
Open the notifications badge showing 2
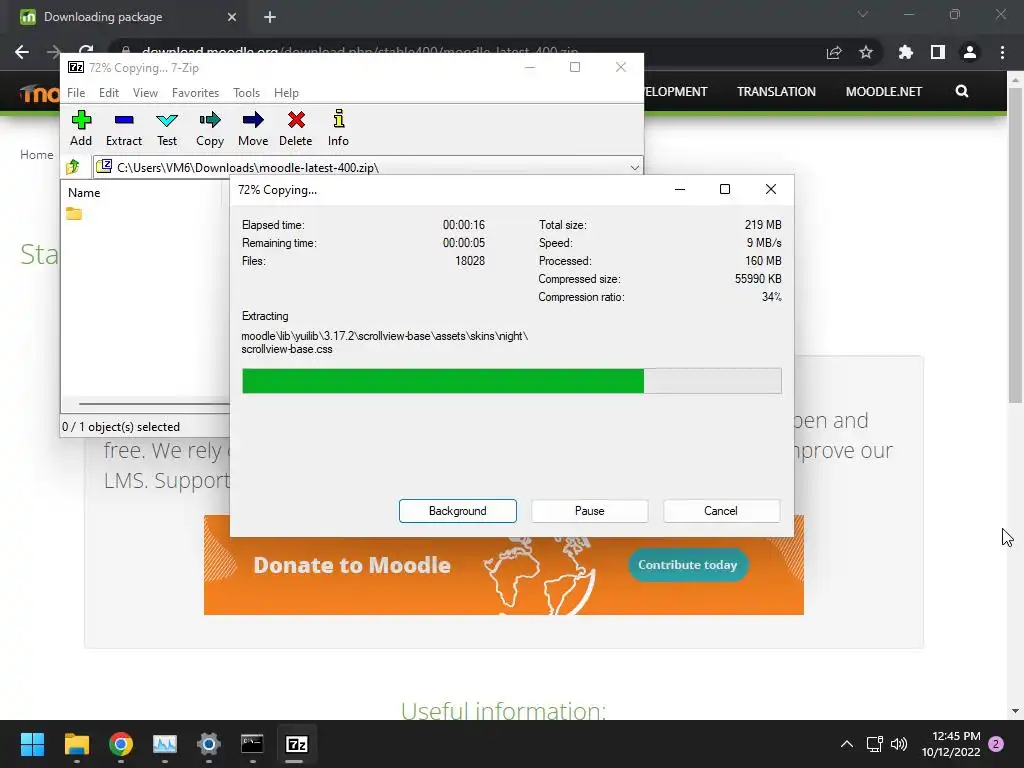(x=996, y=744)
